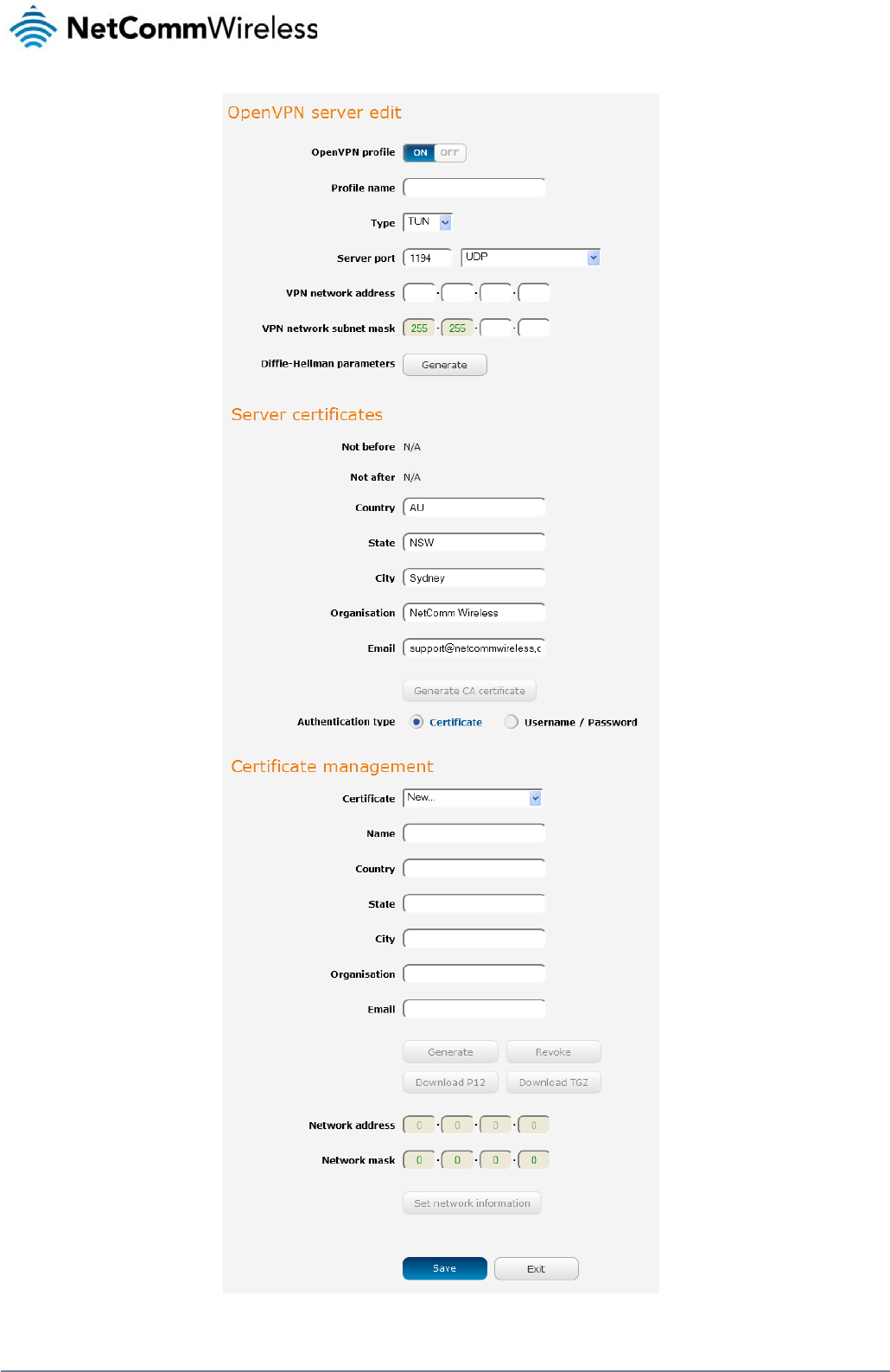The width and height of the screenshot is (890, 1372).
Task: Select Username / Password authentication
Action: click(x=512, y=722)
